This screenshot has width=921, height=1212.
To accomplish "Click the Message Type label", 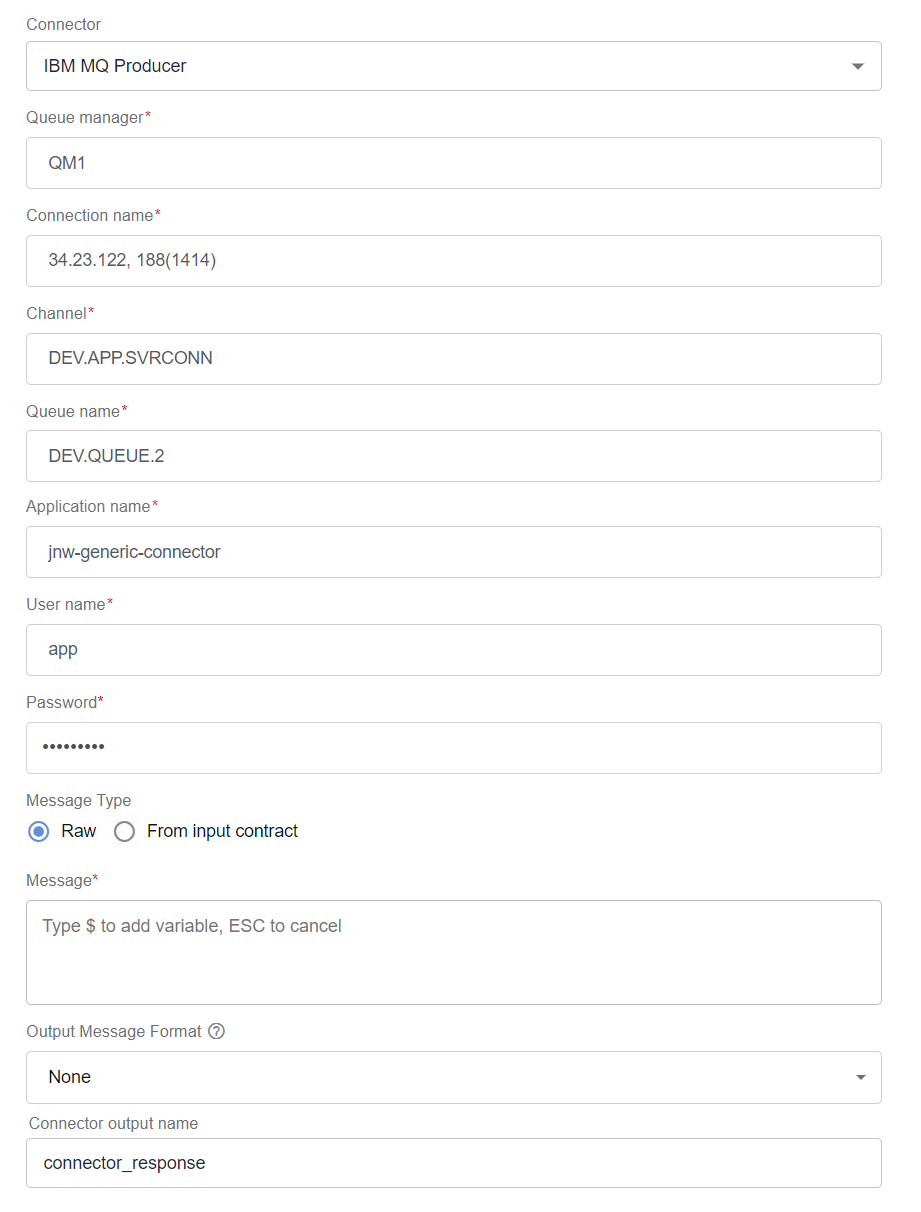I will tap(78, 800).
